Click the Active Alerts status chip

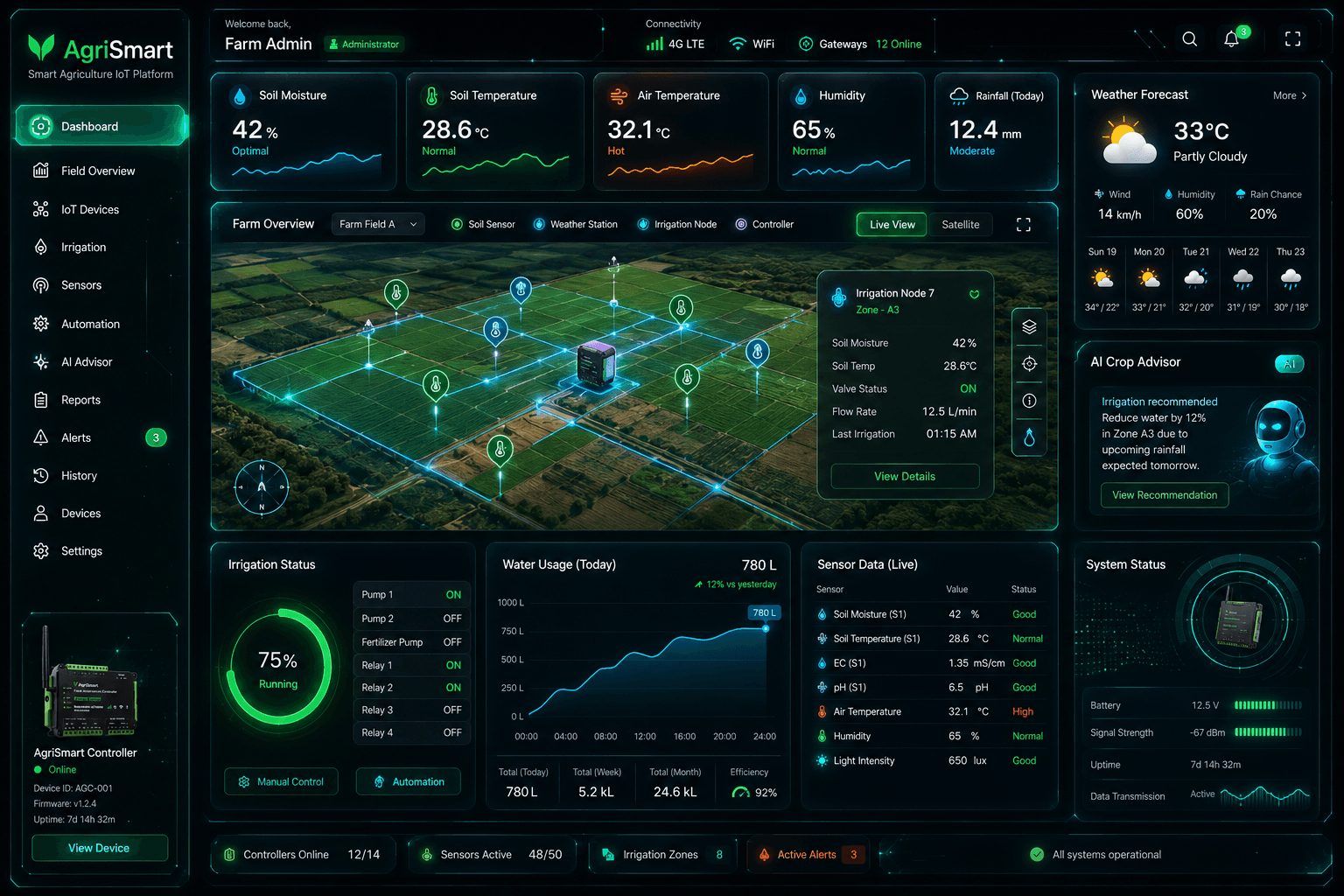click(x=807, y=855)
